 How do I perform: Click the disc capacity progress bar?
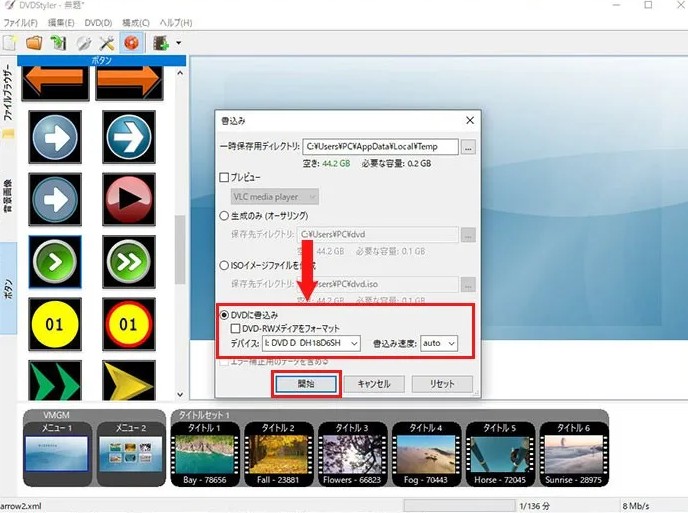click(x=459, y=506)
